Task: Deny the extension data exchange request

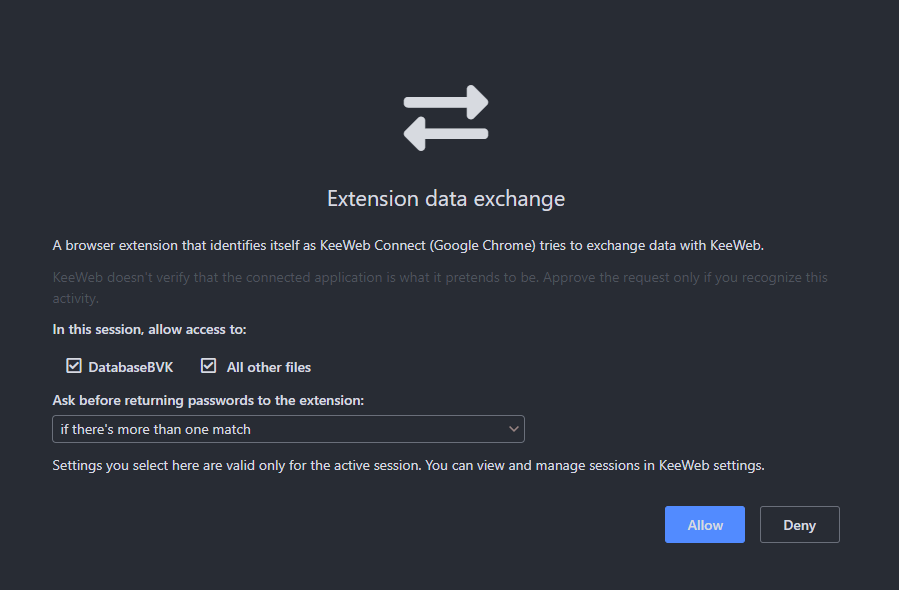Action: 799,524
